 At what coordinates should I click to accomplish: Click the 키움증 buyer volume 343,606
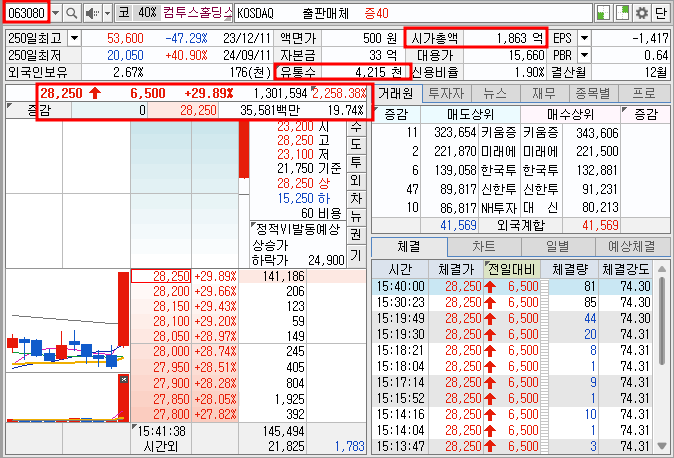coord(597,133)
